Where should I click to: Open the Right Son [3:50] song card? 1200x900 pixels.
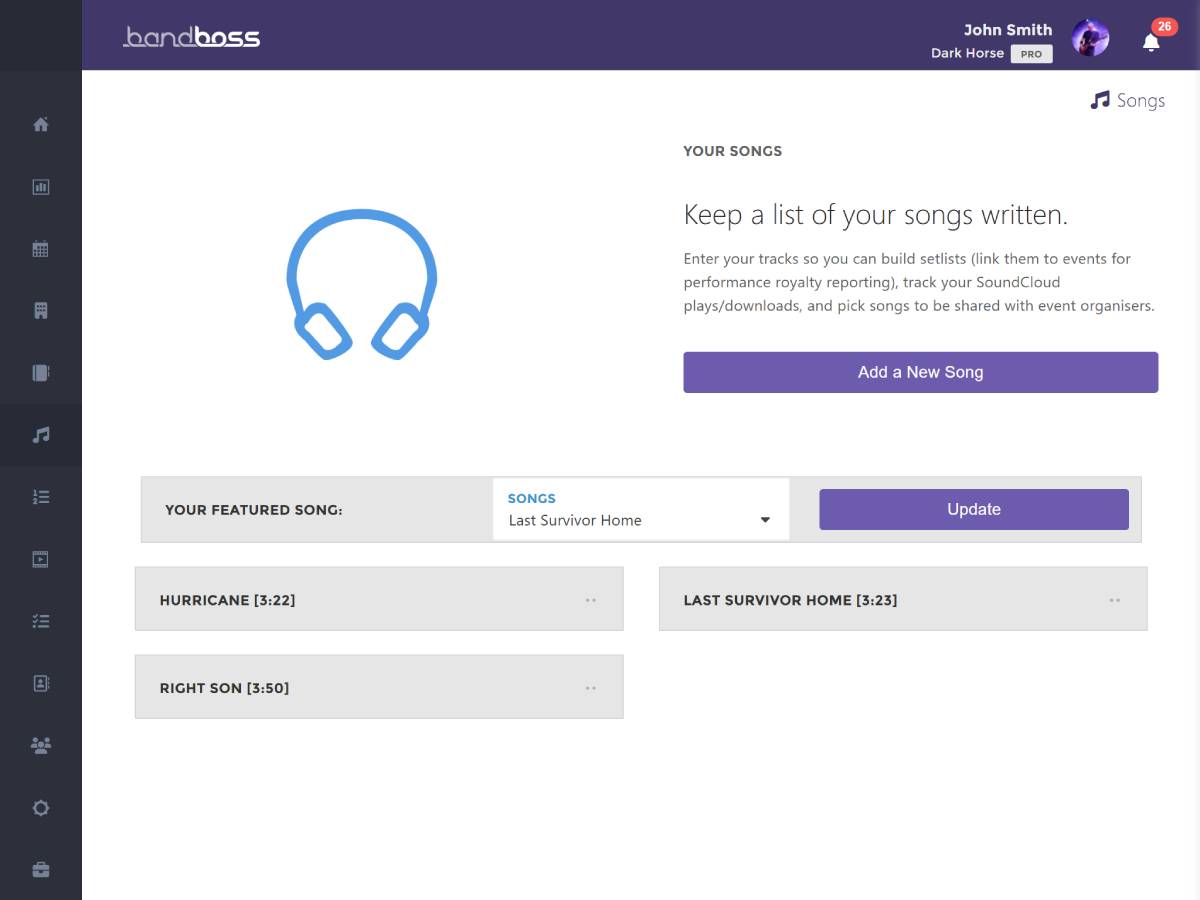pyautogui.click(x=379, y=687)
